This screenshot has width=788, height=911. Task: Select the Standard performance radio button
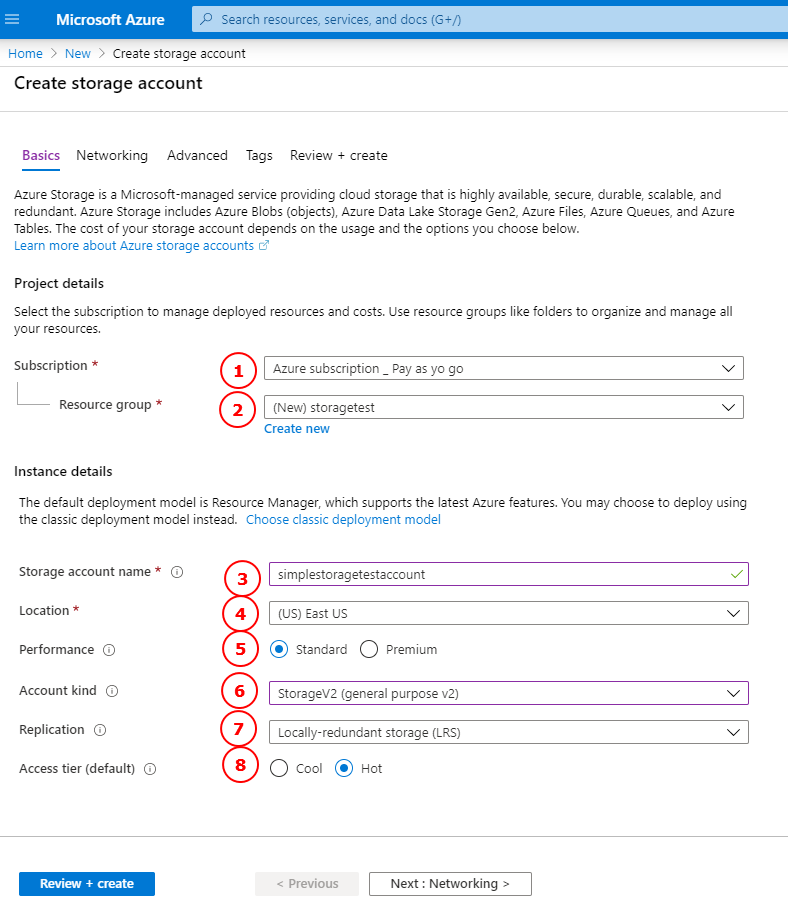point(279,650)
